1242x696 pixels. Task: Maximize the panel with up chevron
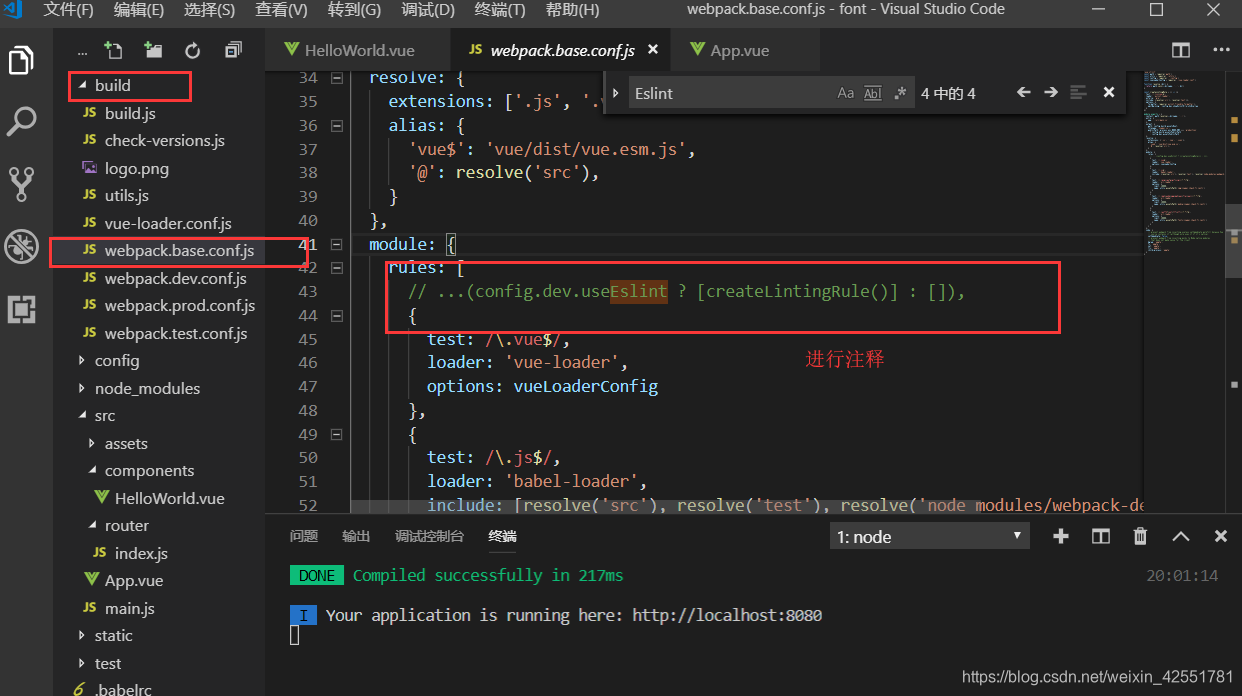[1181, 537]
